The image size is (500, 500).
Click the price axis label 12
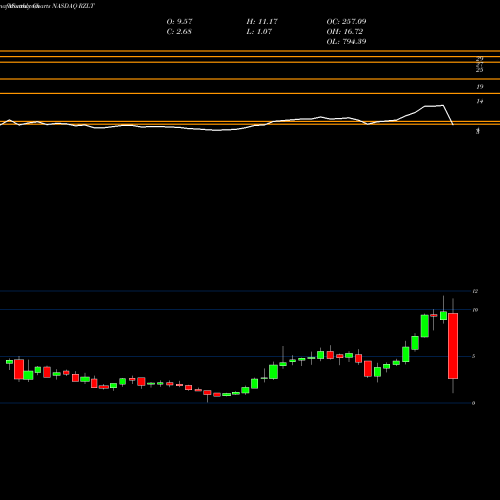[x=475, y=291]
